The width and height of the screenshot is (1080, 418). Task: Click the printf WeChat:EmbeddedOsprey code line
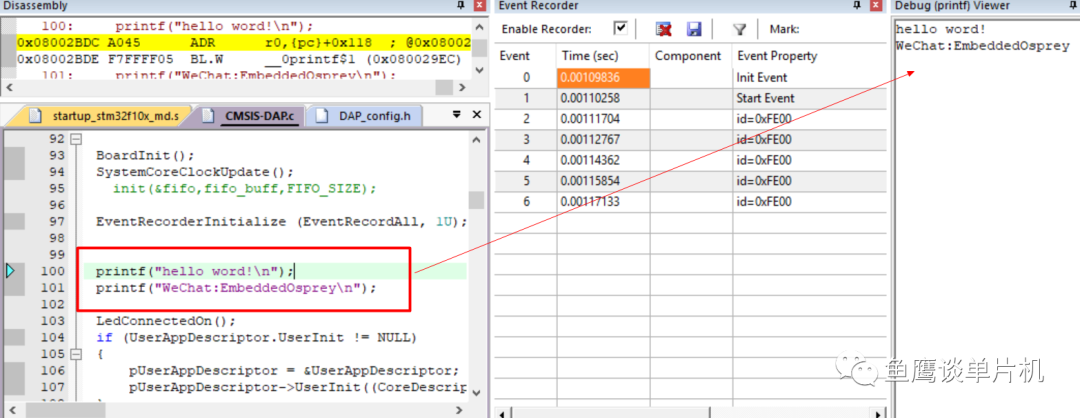(236, 287)
